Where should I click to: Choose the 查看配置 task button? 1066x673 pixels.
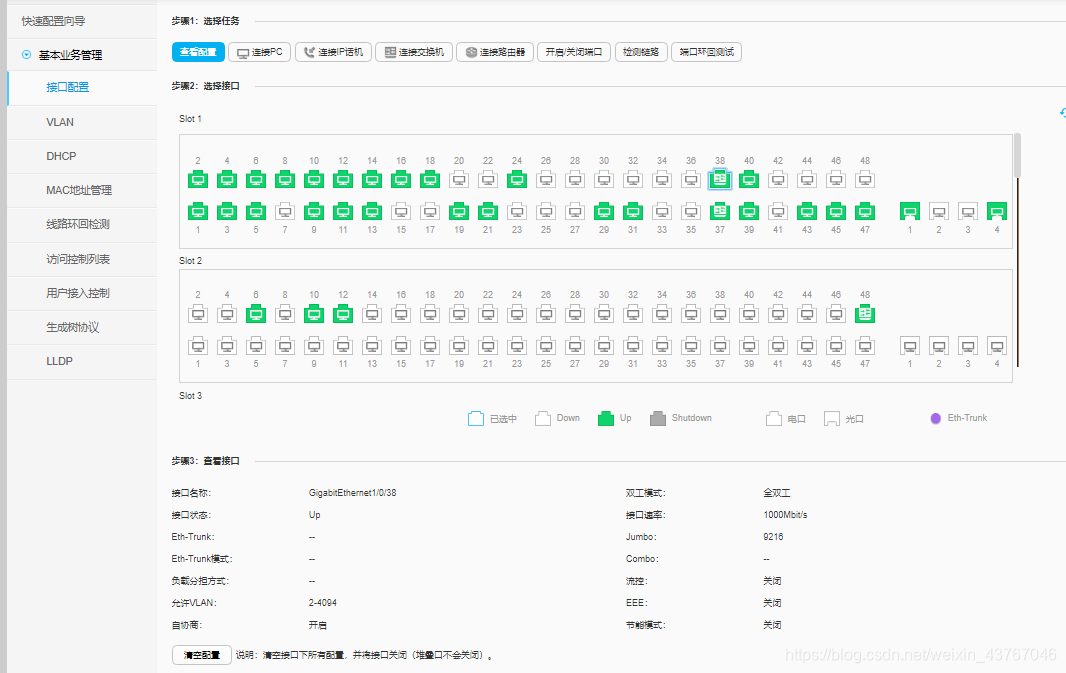click(x=198, y=52)
